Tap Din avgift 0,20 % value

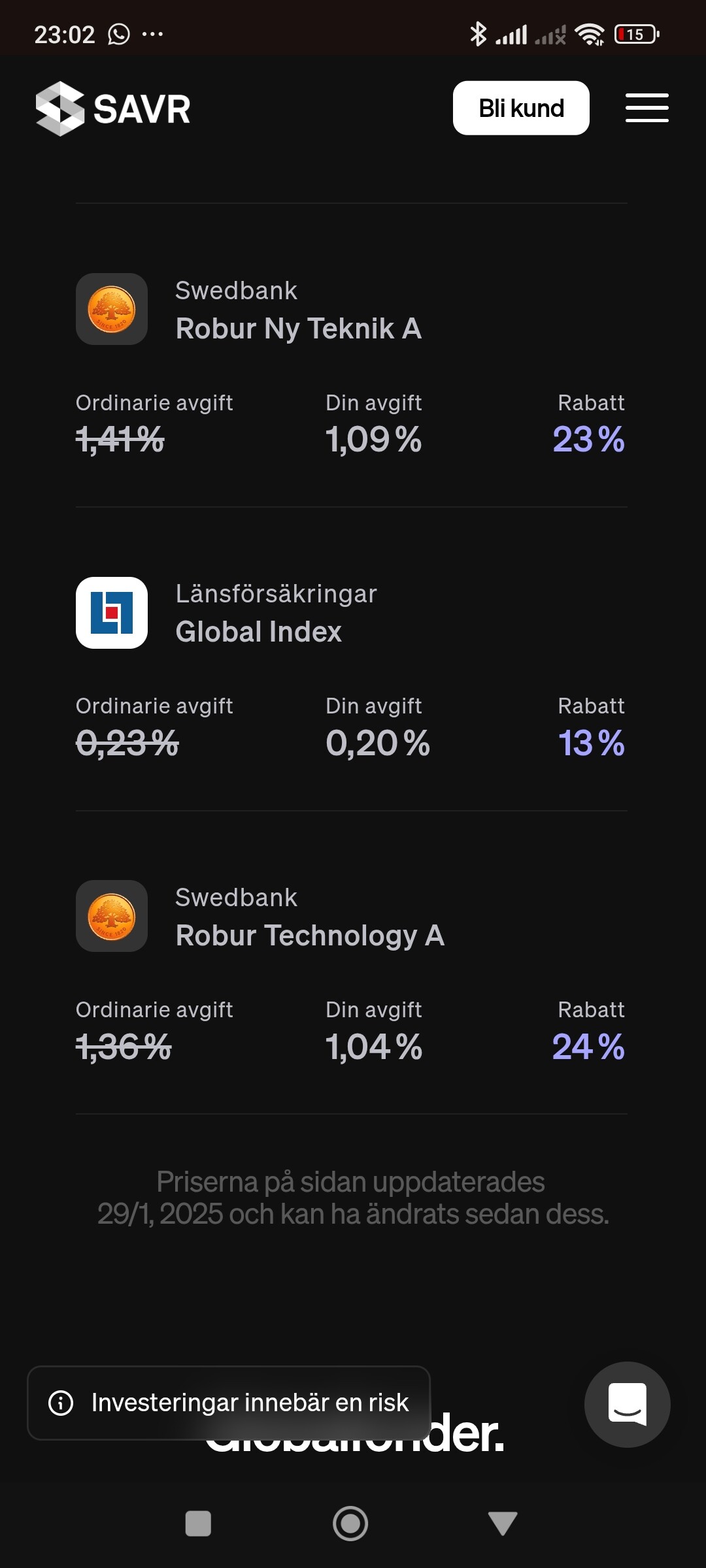click(378, 743)
